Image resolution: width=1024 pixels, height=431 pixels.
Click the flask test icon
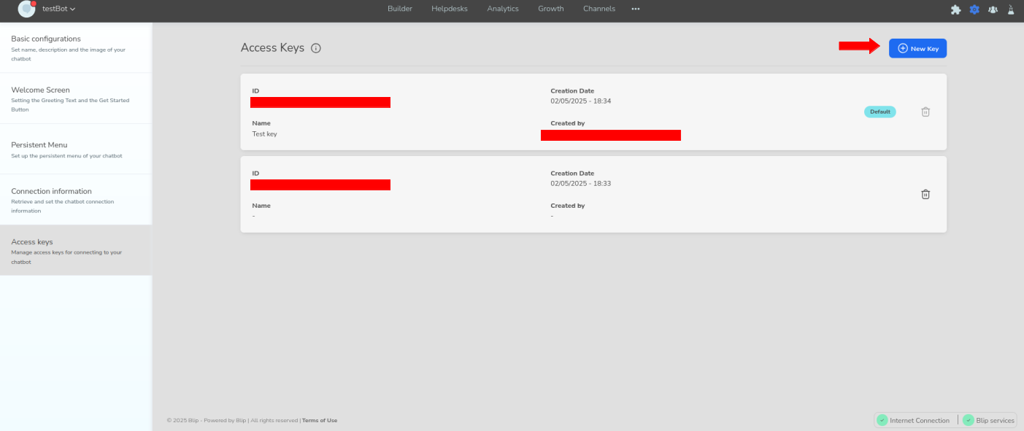tap(1010, 9)
